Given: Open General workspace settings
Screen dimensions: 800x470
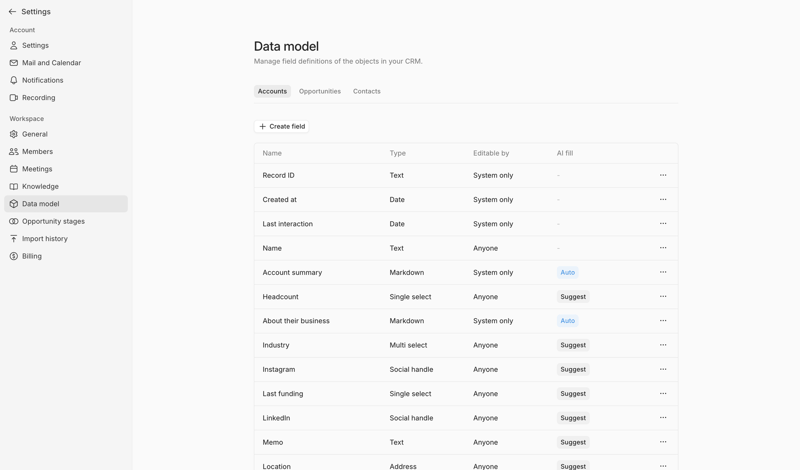Looking at the screenshot, I should 35,134.
